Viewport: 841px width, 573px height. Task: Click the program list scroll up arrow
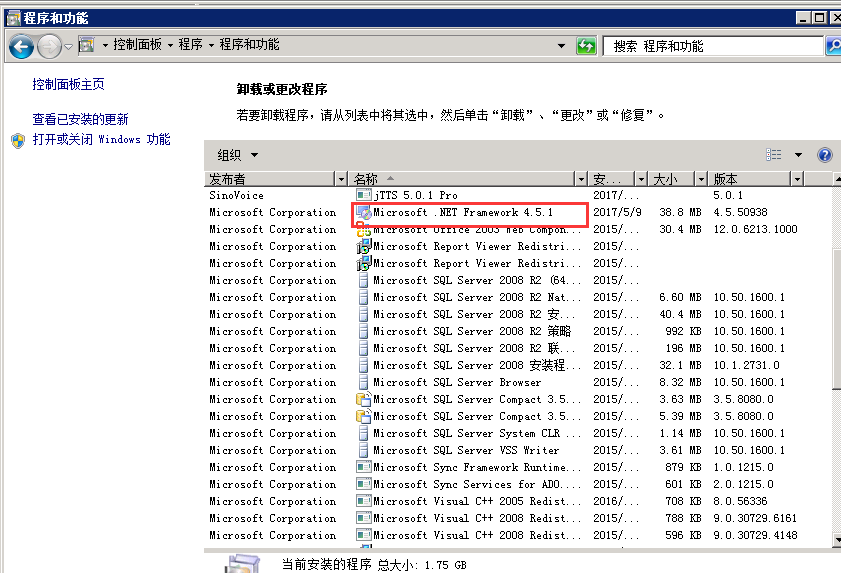[x=837, y=178]
